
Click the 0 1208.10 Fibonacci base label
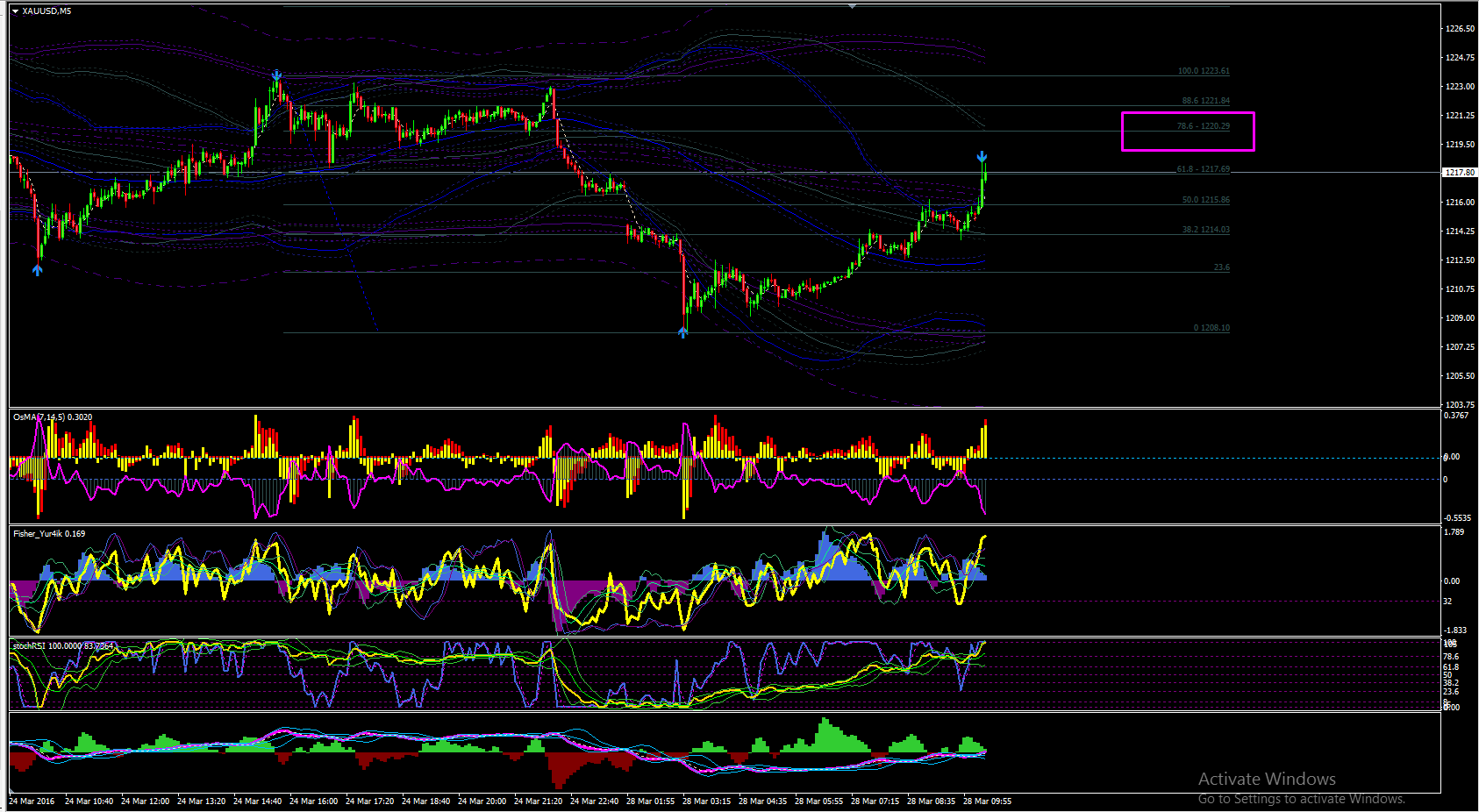coord(1211,328)
